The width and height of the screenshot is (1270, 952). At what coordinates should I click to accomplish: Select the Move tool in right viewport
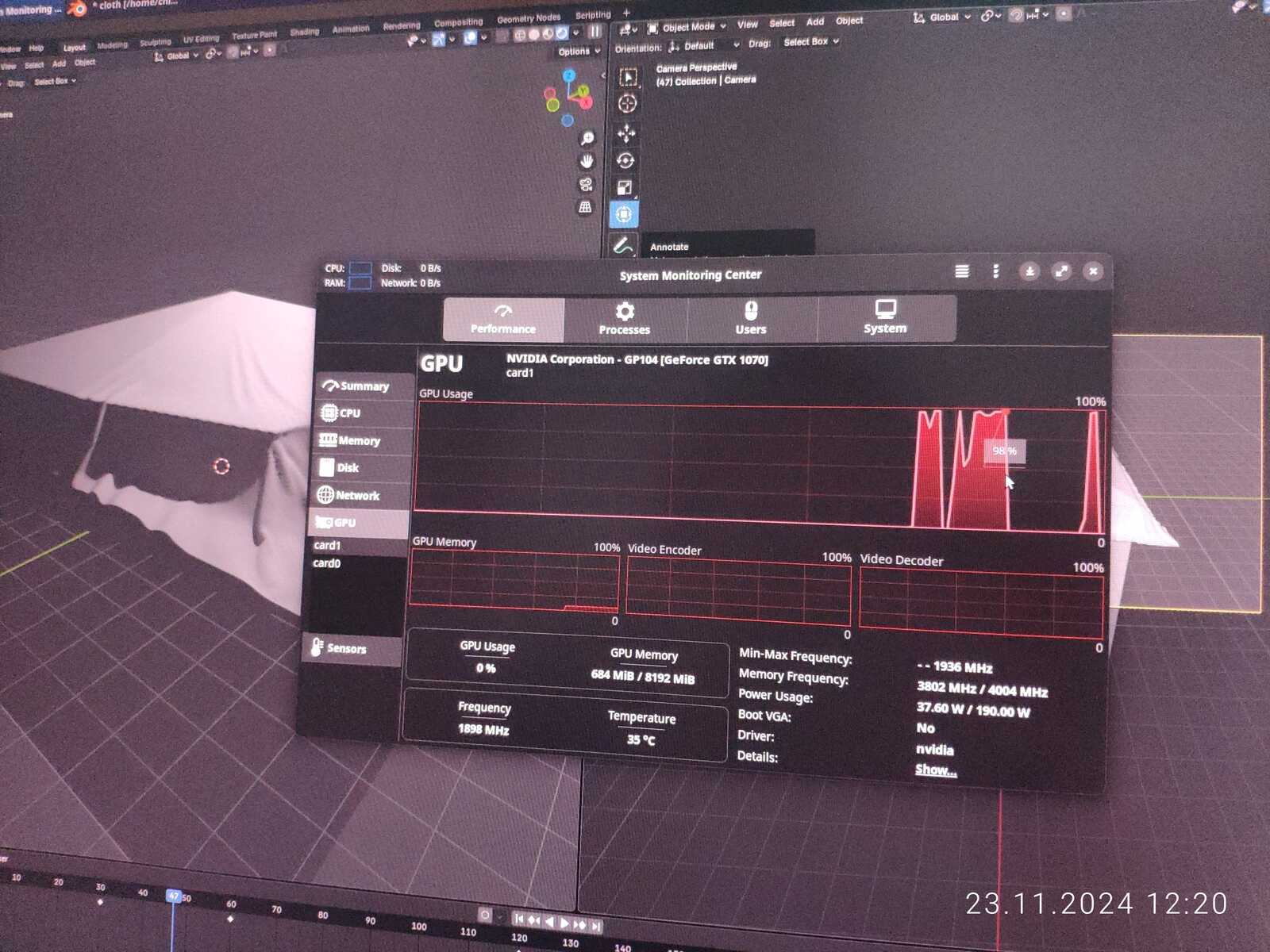click(x=626, y=132)
